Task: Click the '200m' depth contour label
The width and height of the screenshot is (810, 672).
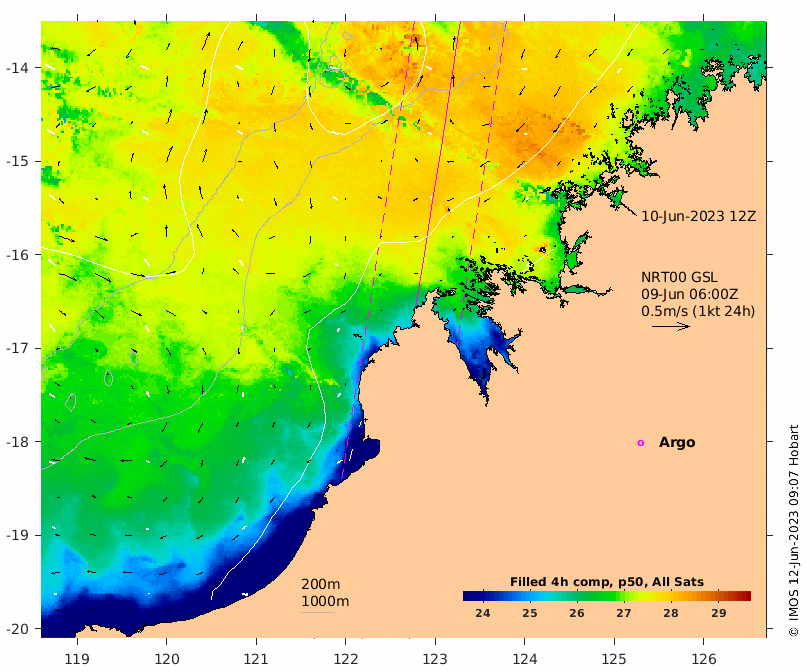Action: pyautogui.click(x=321, y=584)
